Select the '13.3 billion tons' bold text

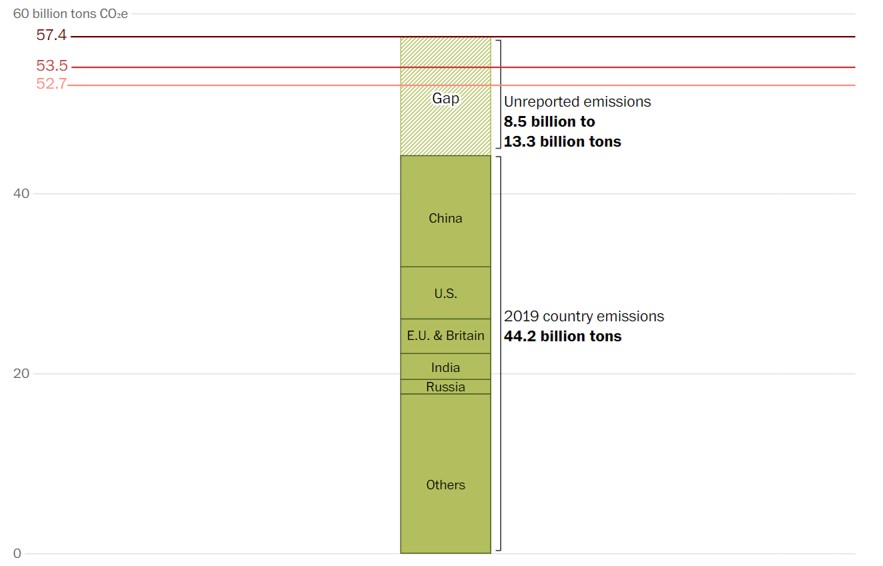pyautogui.click(x=562, y=142)
